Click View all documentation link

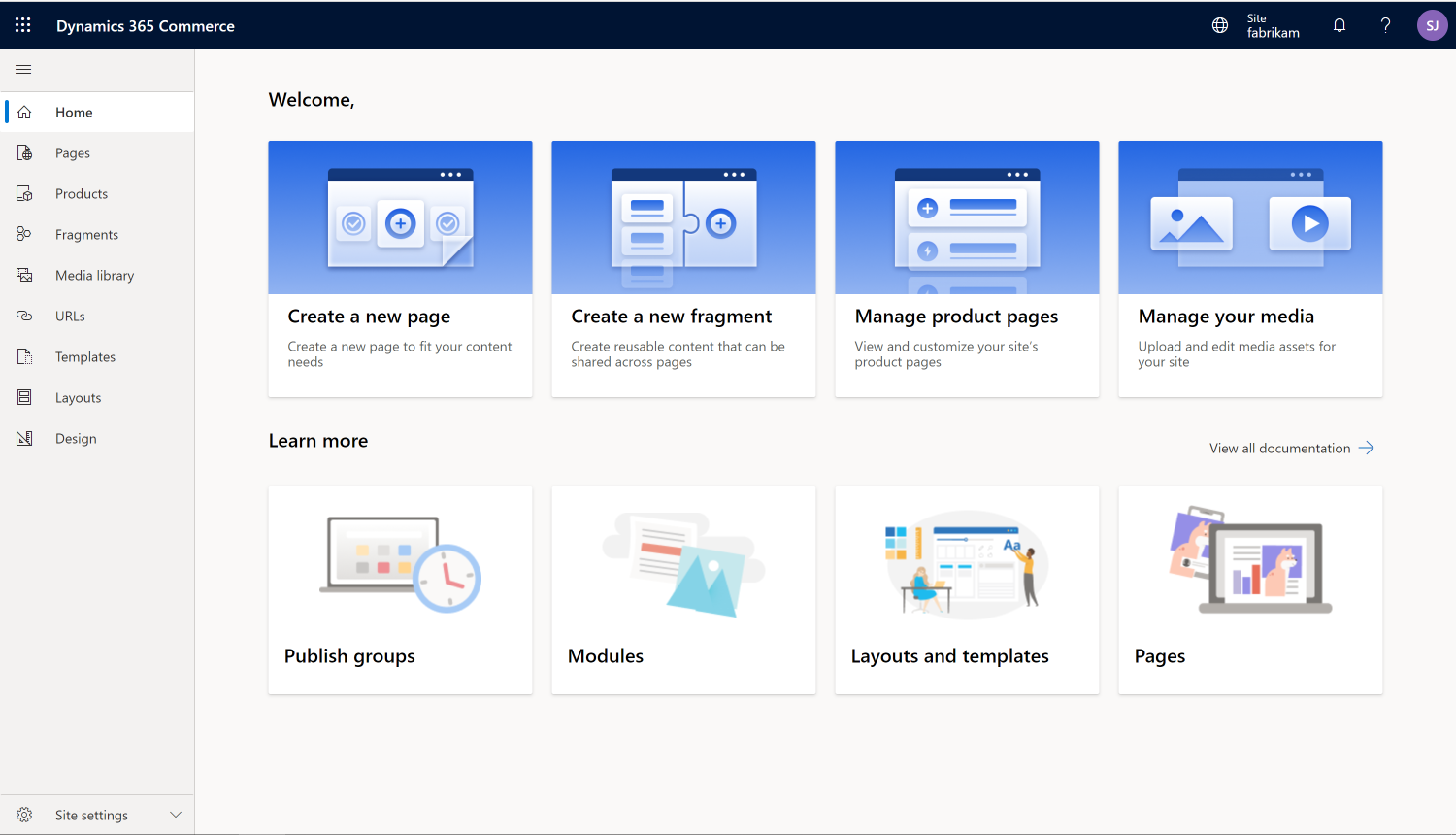[x=1279, y=448]
